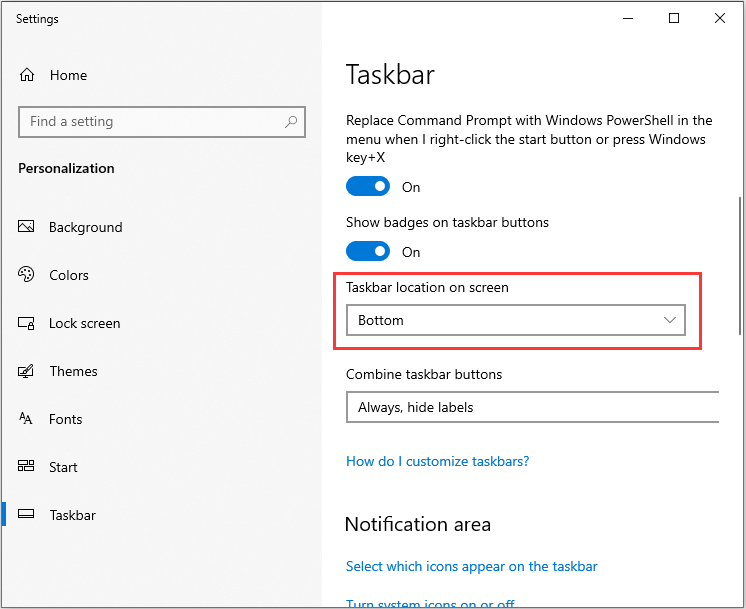Click the magnifier icon in search box
The width and height of the screenshot is (746, 609).
click(x=291, y=122)
